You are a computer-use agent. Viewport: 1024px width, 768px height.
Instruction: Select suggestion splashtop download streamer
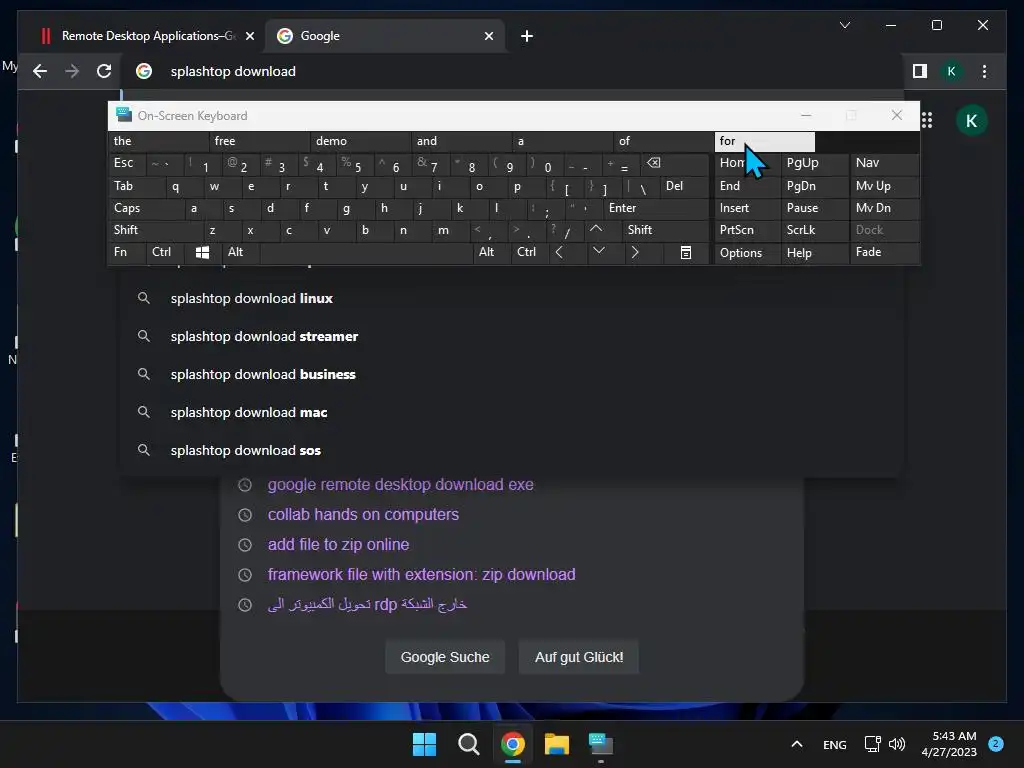[x=511, y=336]
